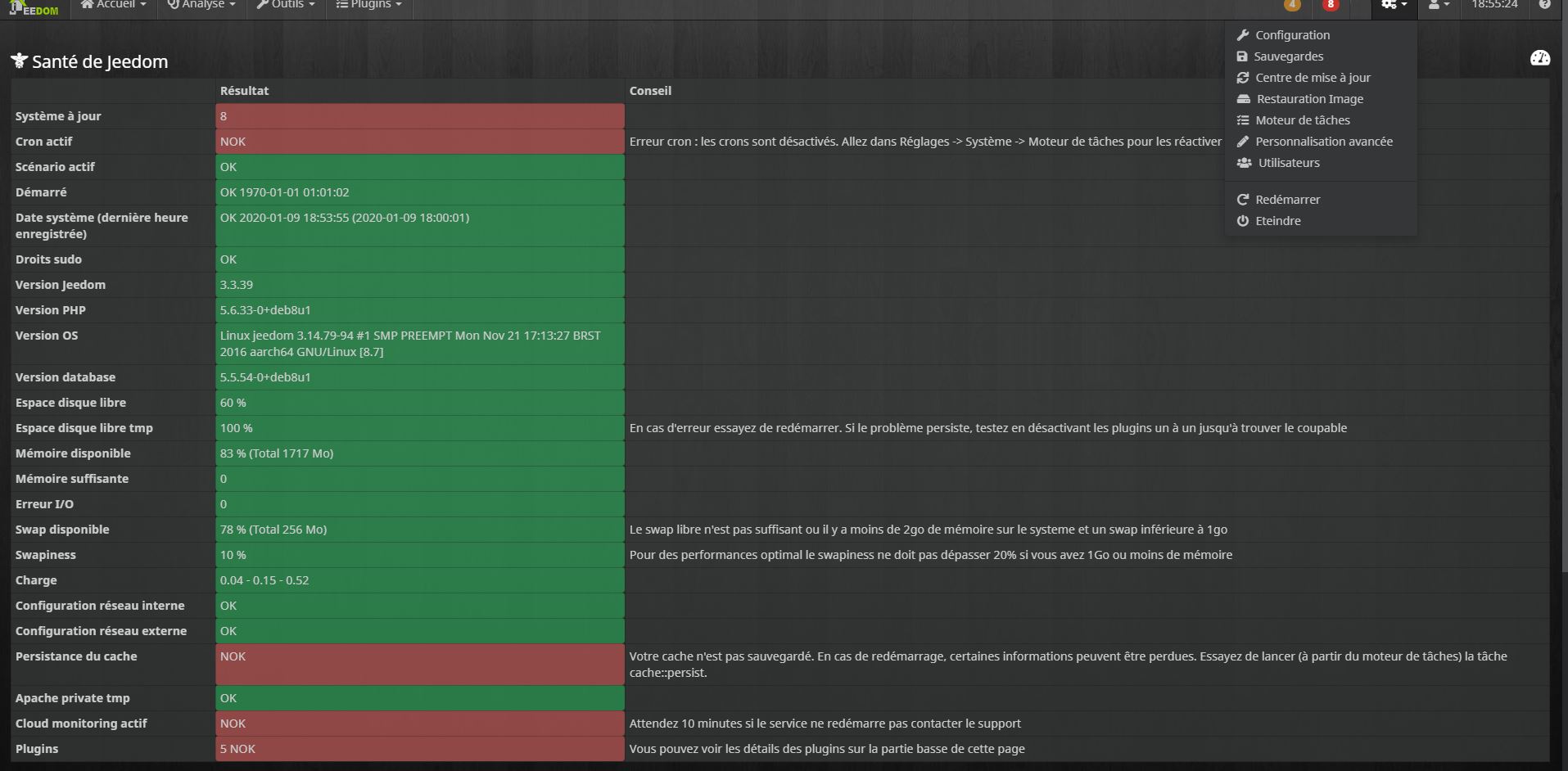1568x771 pixels.
Task: Click the Plugins 5 NOK cell
Action: tap(420, 749)
